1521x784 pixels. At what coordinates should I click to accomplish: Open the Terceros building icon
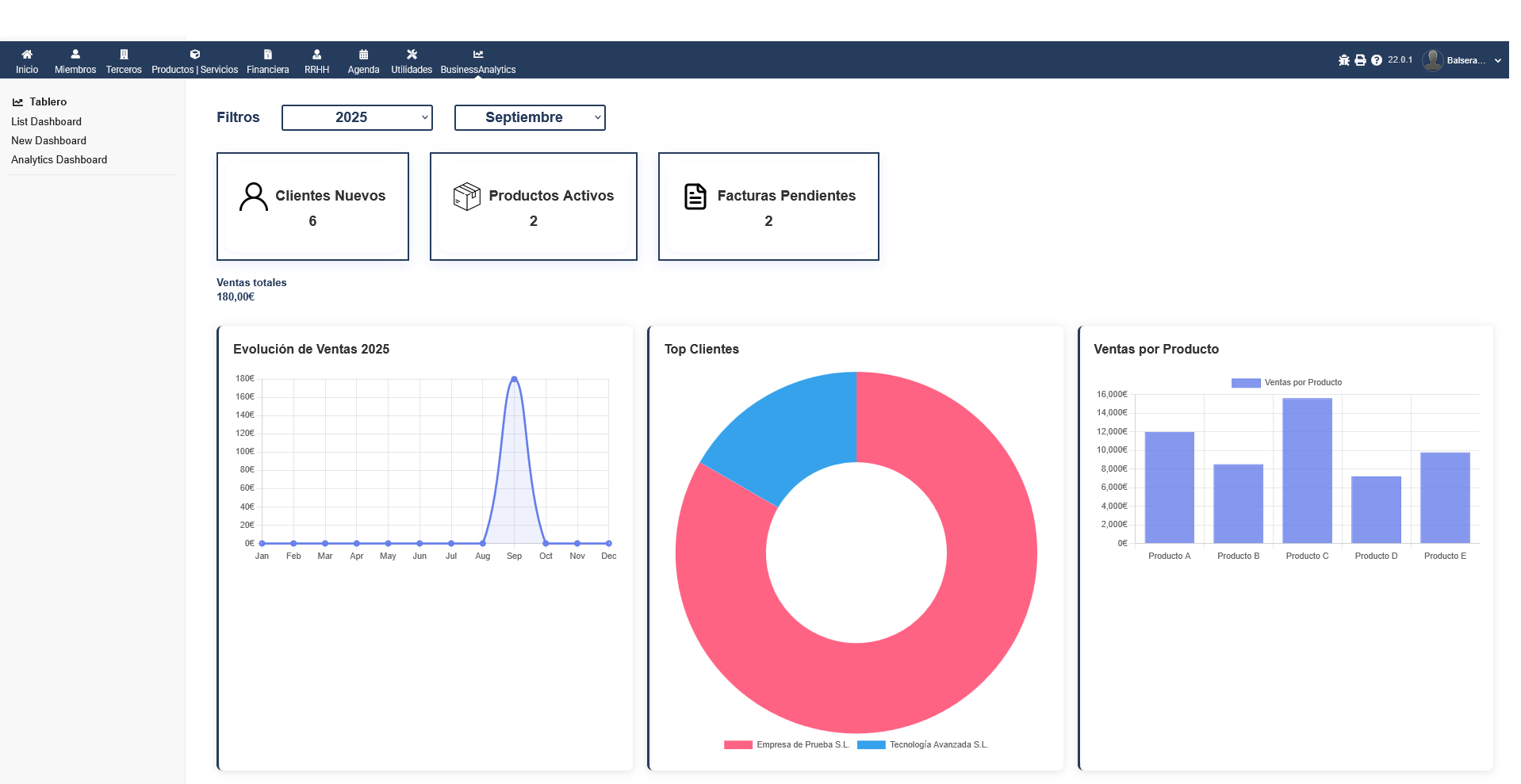point(124,54)
